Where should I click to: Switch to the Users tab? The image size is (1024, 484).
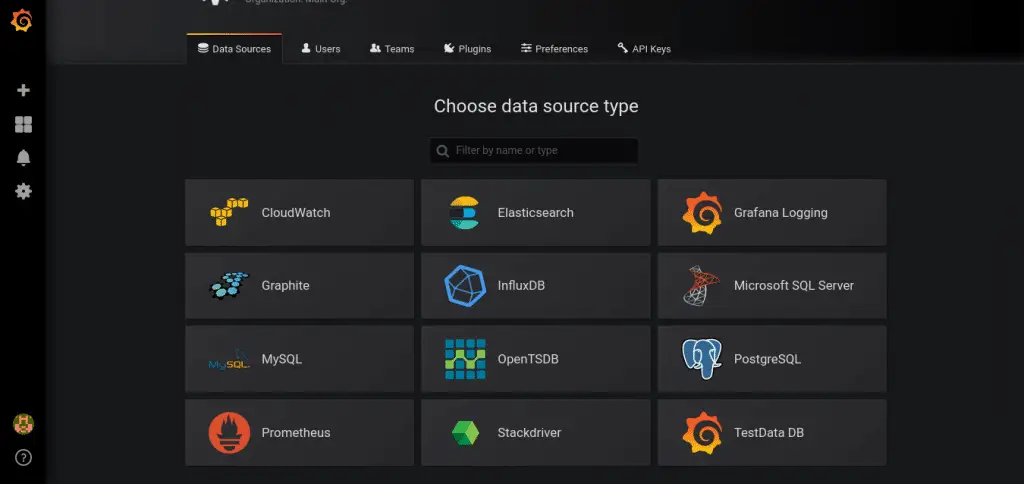point(321,49)
